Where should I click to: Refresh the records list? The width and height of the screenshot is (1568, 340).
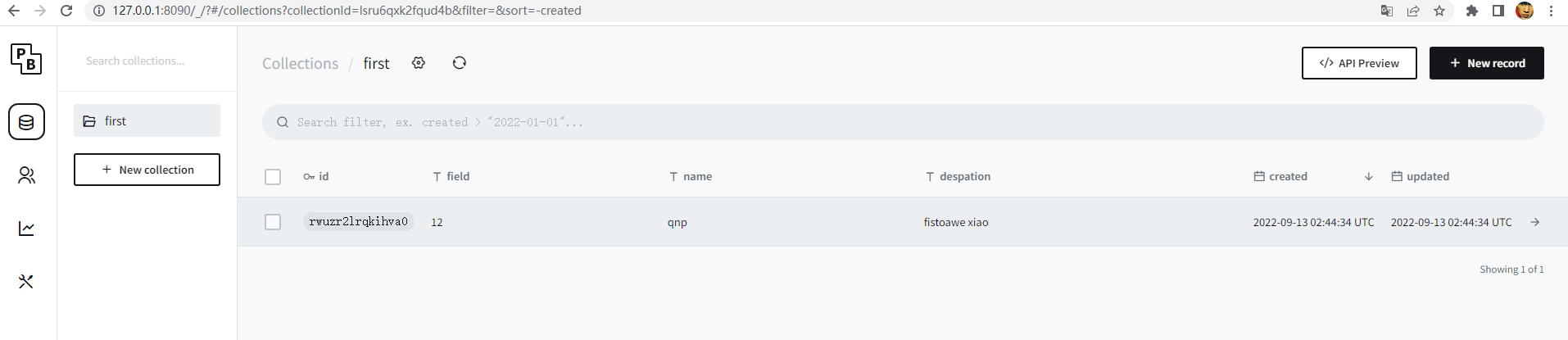(x=460, y=63)
